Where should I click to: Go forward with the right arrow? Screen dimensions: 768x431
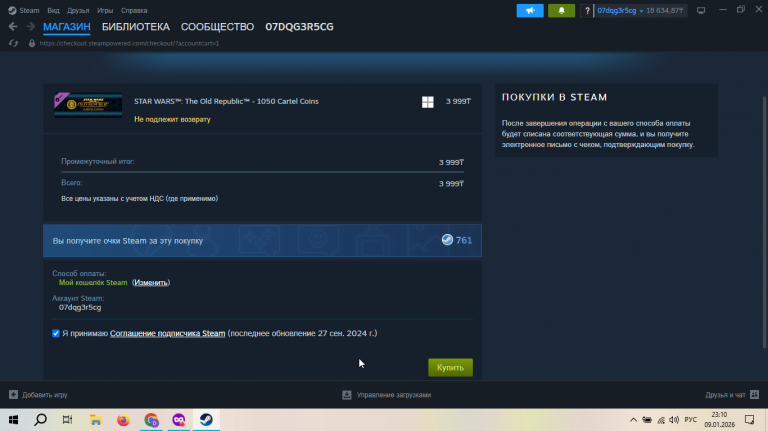[30, 27]
